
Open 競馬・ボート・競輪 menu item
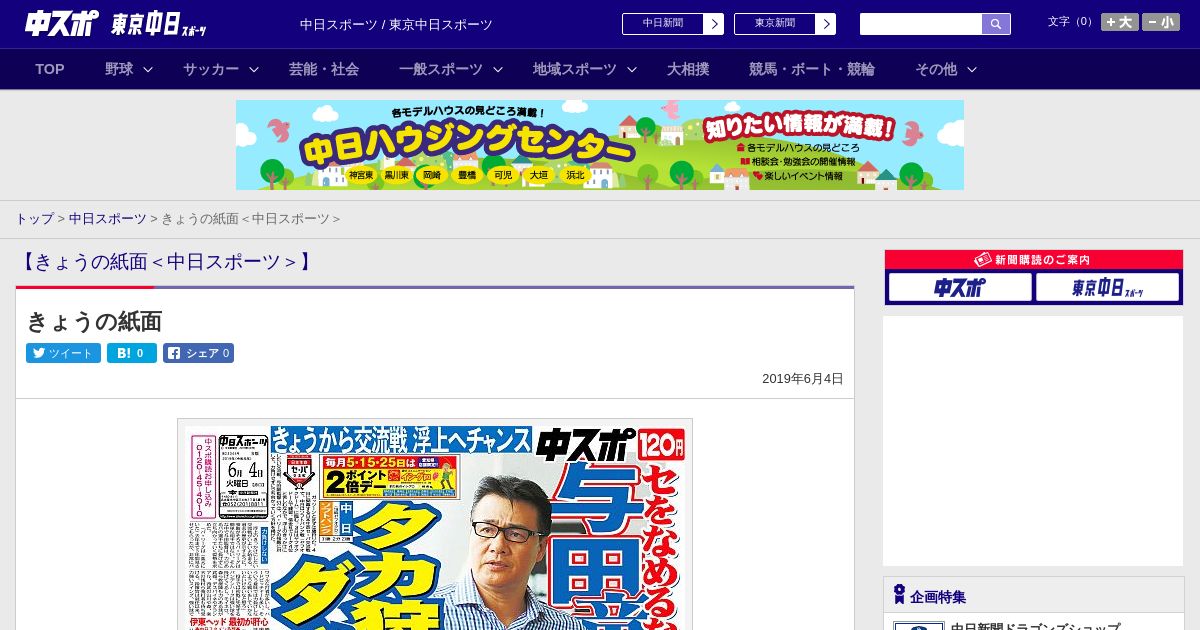click(x=812, y=69)
